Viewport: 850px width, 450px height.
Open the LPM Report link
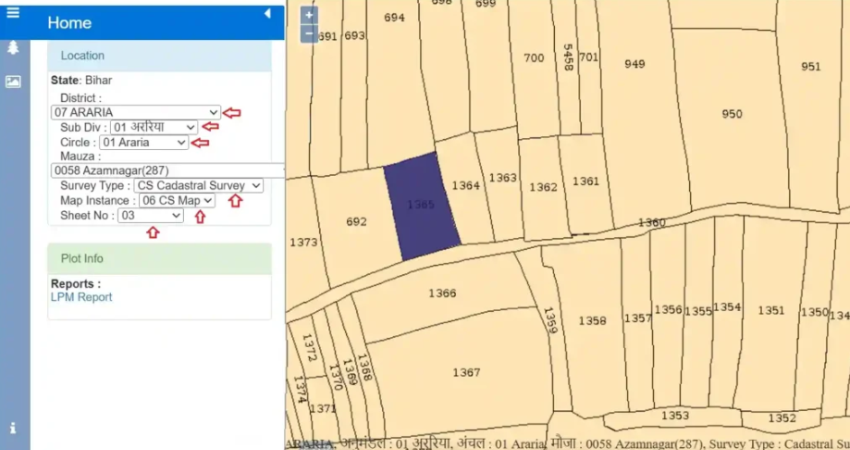81,297
